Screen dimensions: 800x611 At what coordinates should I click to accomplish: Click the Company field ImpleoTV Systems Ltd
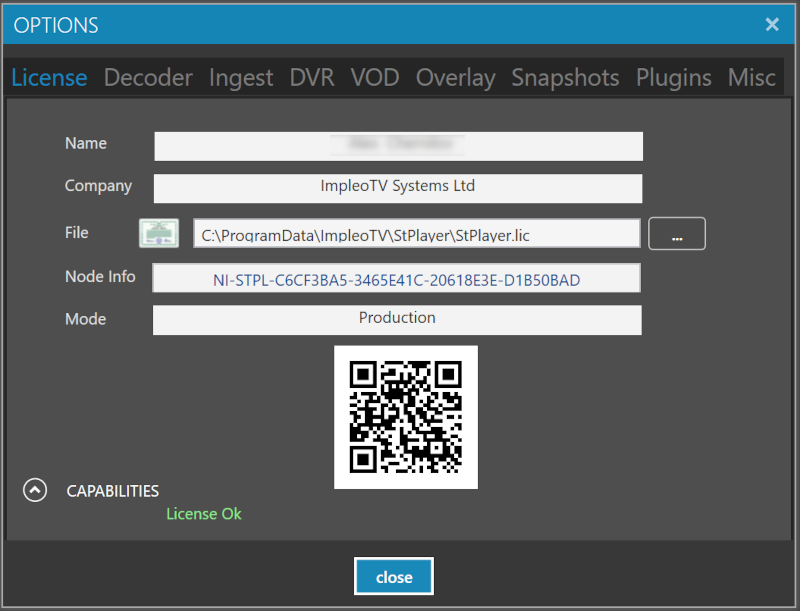point(397,188)
